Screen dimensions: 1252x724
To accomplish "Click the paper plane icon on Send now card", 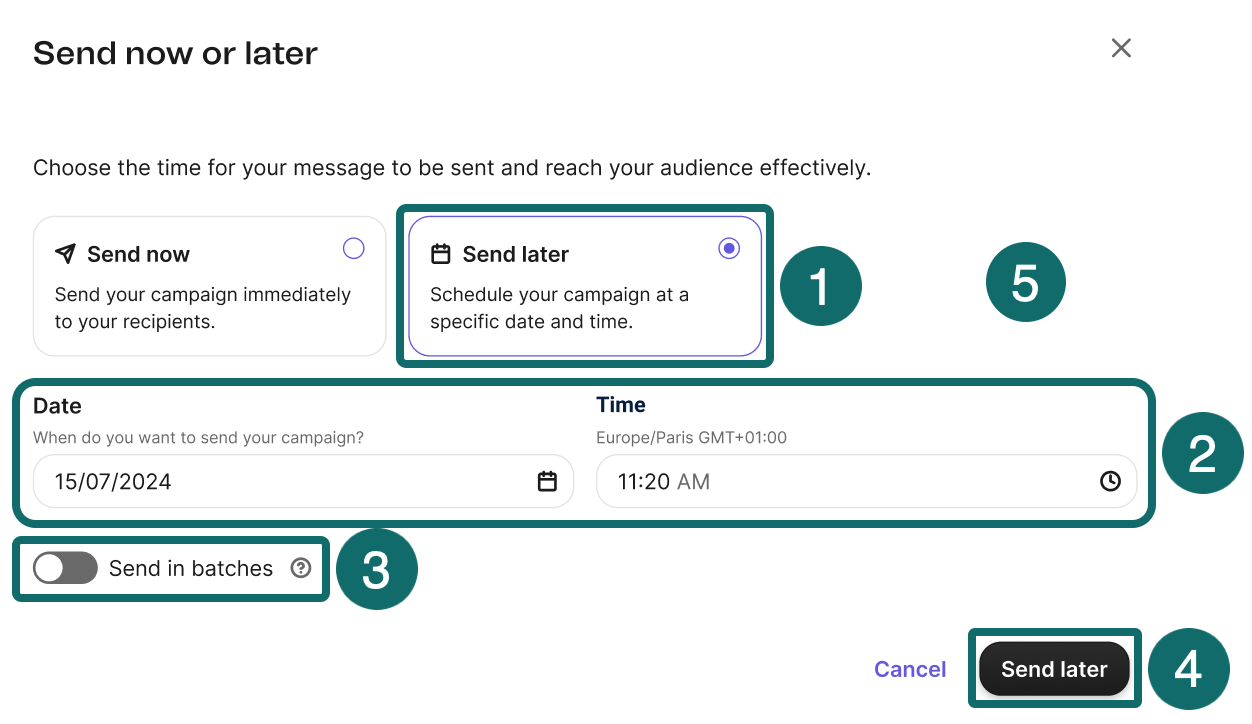I will click(64, 253).
